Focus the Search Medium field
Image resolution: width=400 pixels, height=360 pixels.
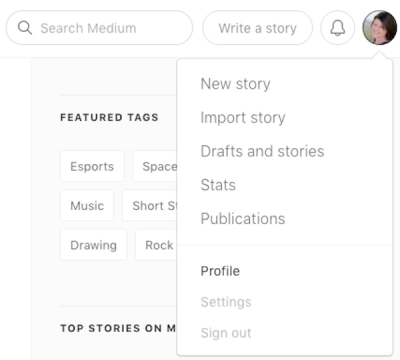coord(99,28)
